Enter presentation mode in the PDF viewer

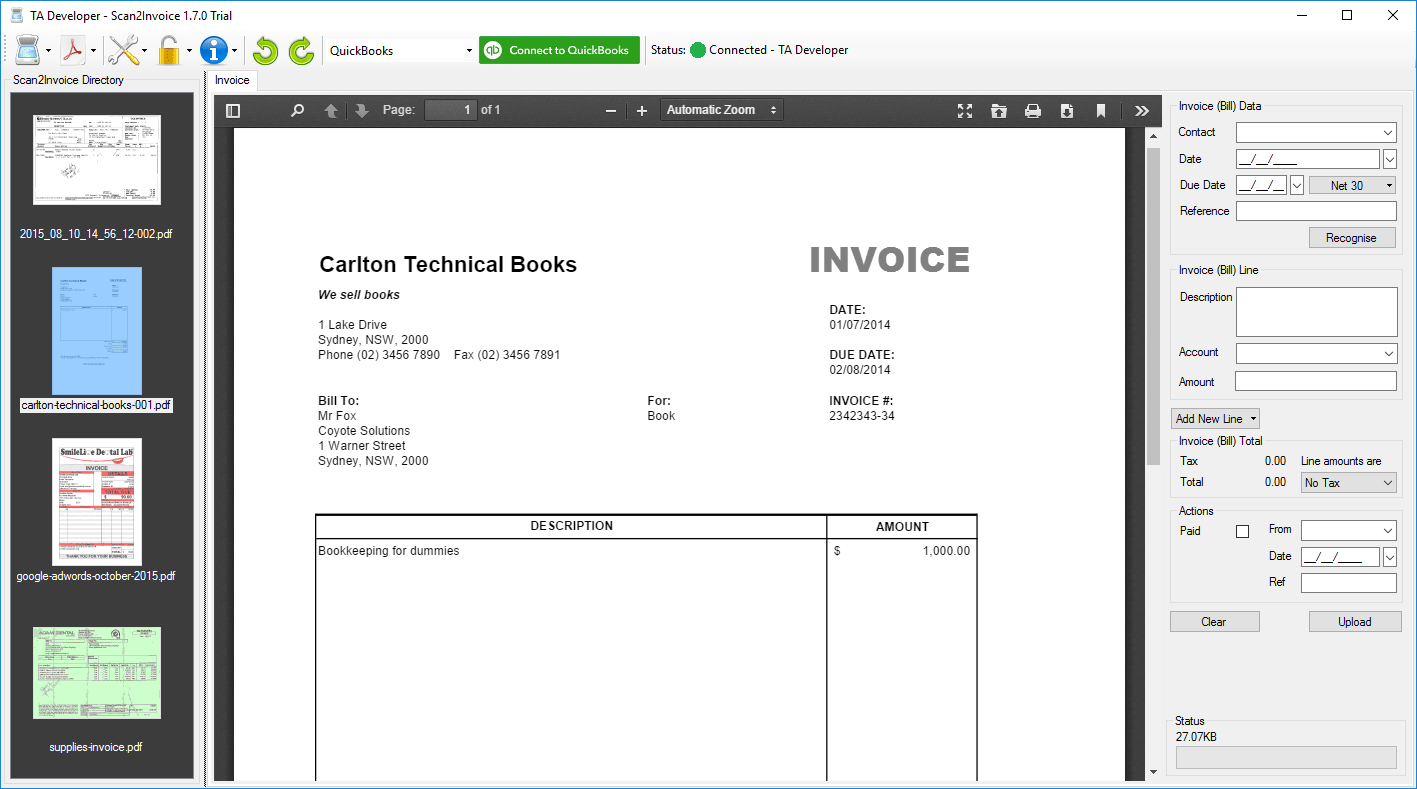pyautogui.click(x=964, y=110)
